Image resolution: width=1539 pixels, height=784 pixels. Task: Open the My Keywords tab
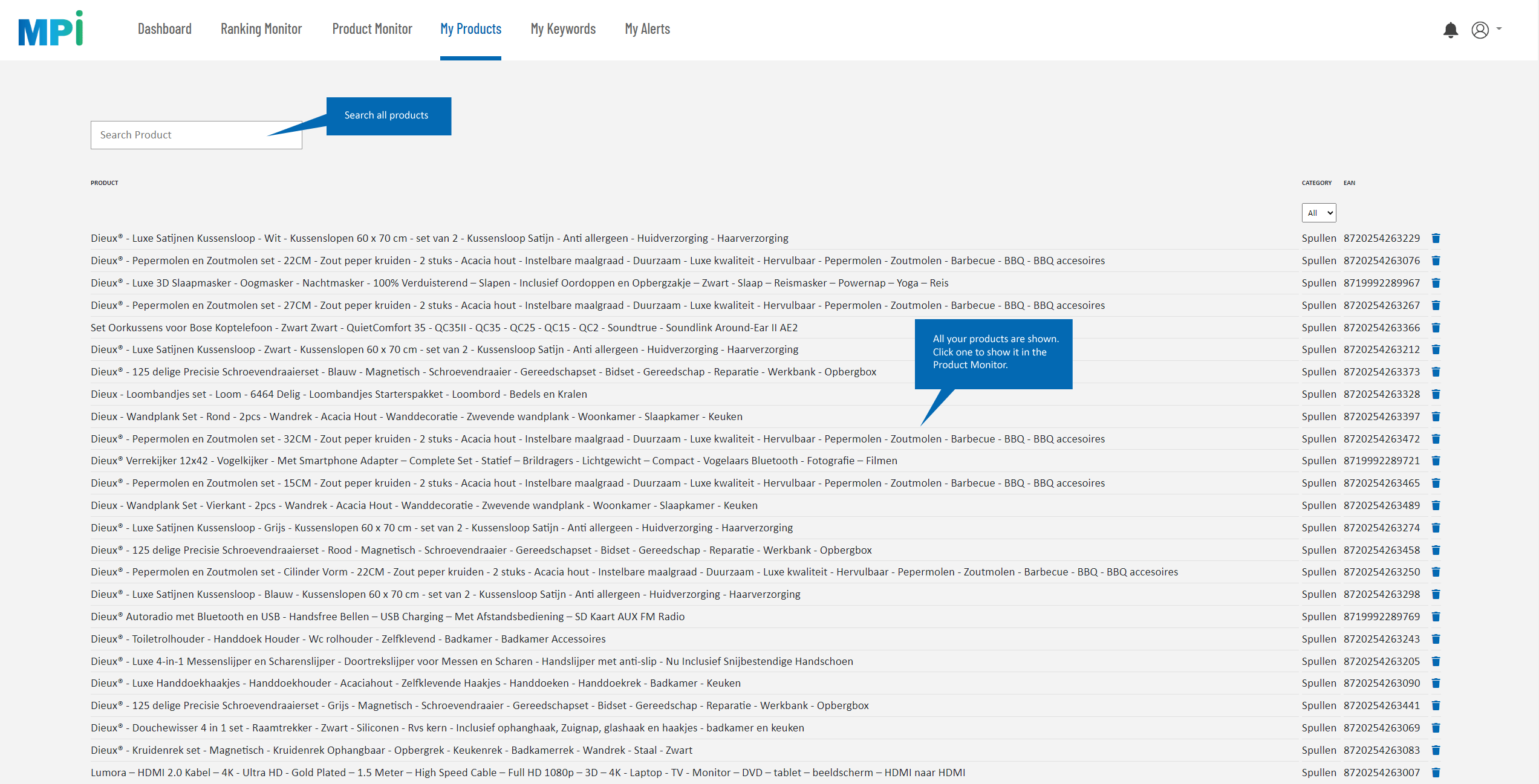point(563,29)
